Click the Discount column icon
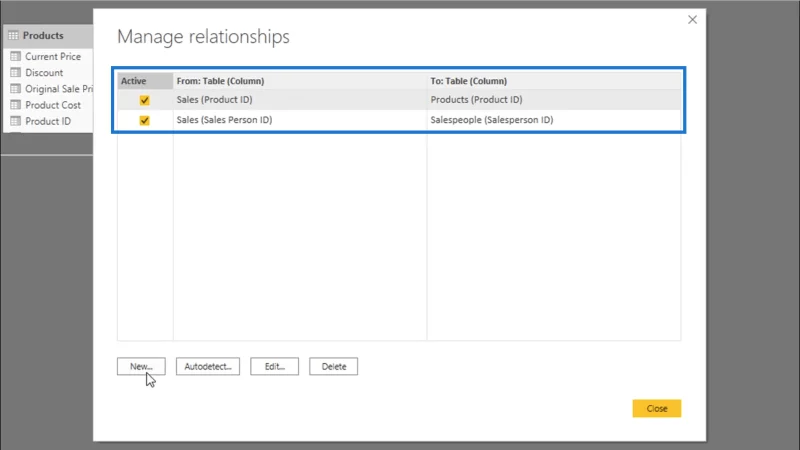Viewport: 800px width, 450px height. point(16,73)
